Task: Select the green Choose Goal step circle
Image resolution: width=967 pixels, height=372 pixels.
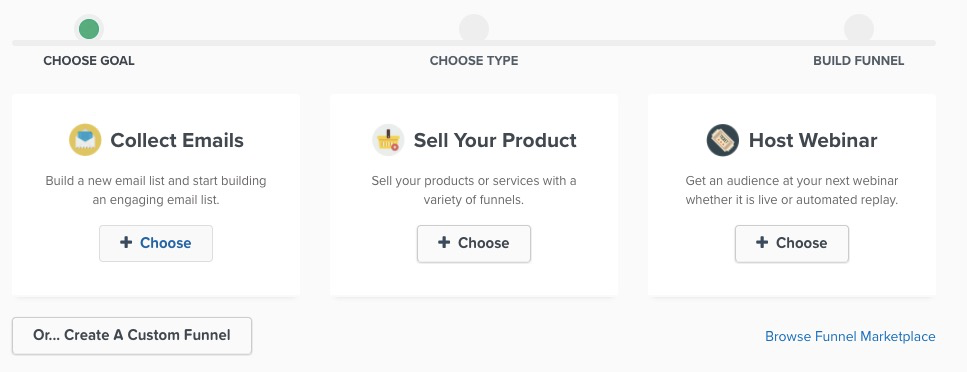Action: tap(89, 28)
